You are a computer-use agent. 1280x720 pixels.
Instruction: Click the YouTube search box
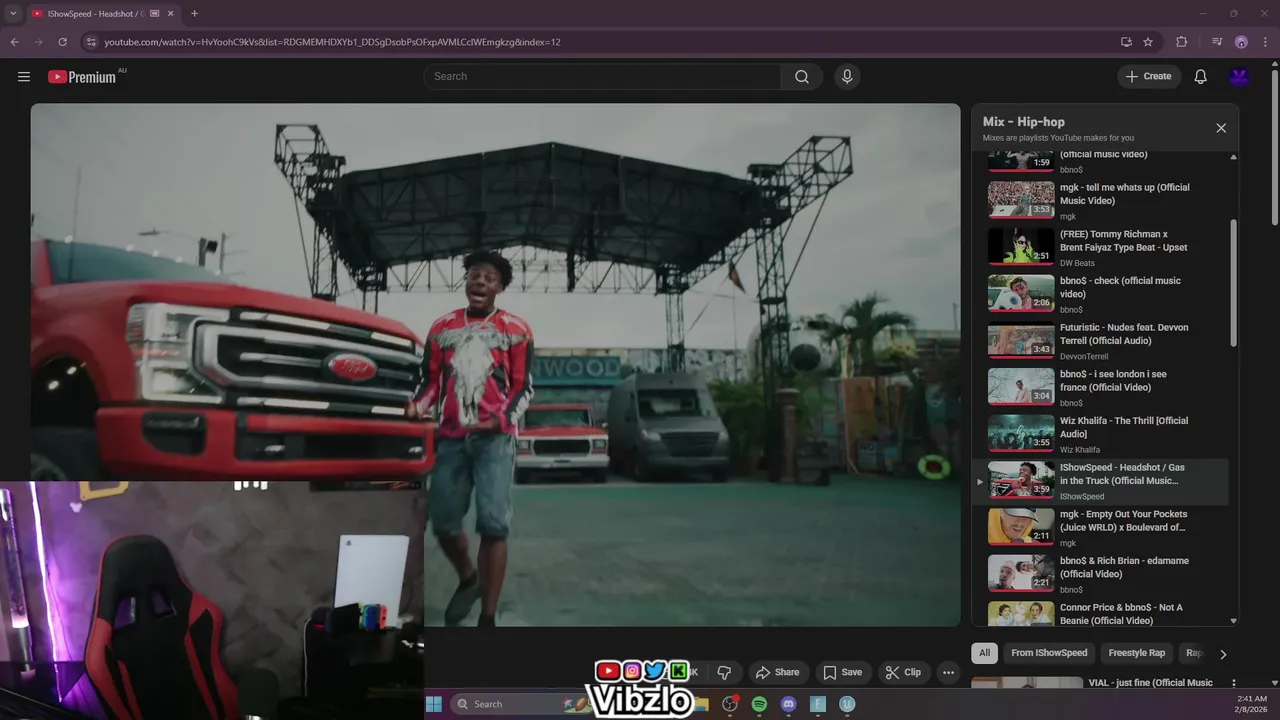click(602, 76)
